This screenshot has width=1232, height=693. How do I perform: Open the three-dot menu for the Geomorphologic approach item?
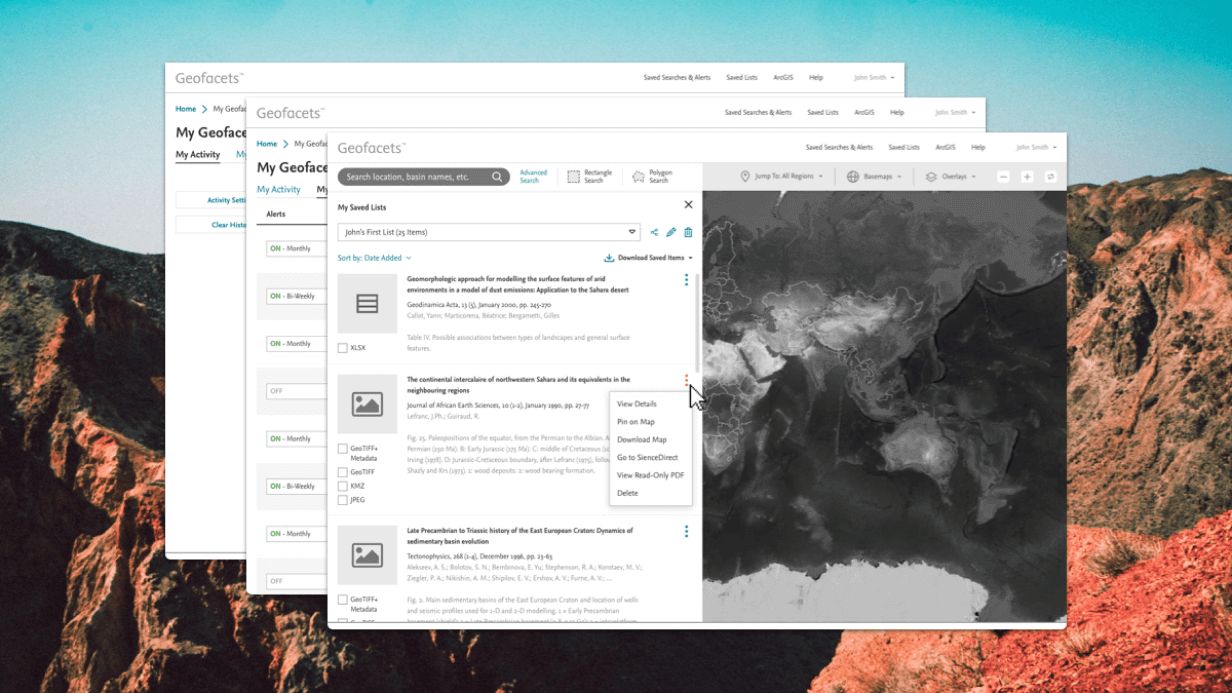pos(686,280)
